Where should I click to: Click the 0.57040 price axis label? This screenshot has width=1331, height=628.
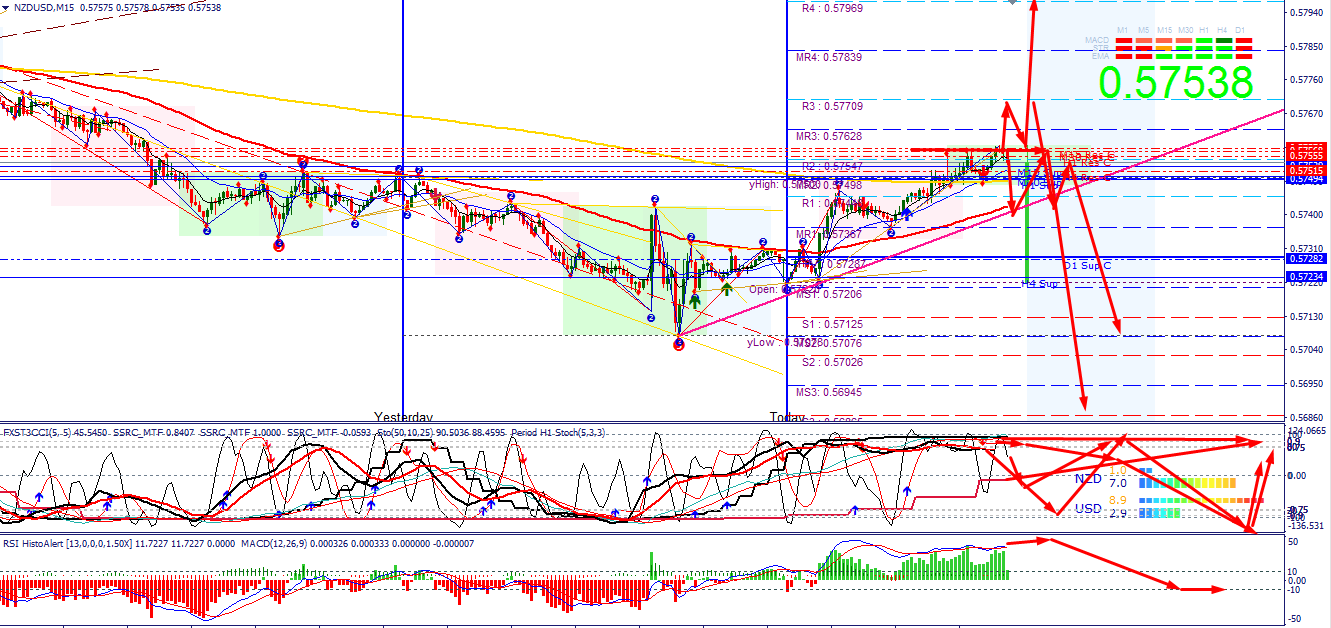coord(1309,350)
